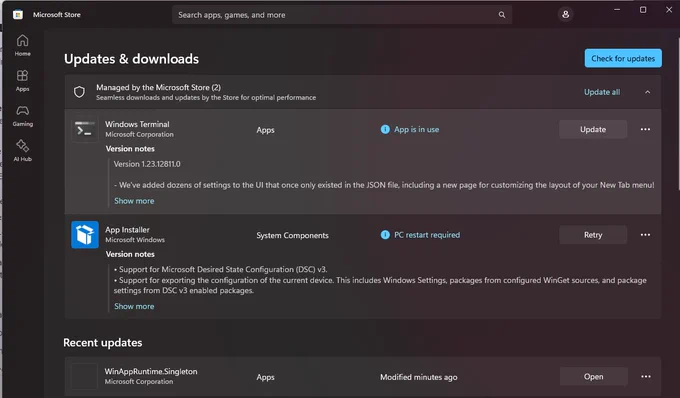Update Windows Terminal
Viewport: 680px width, 398px height.
coord(593,129)
